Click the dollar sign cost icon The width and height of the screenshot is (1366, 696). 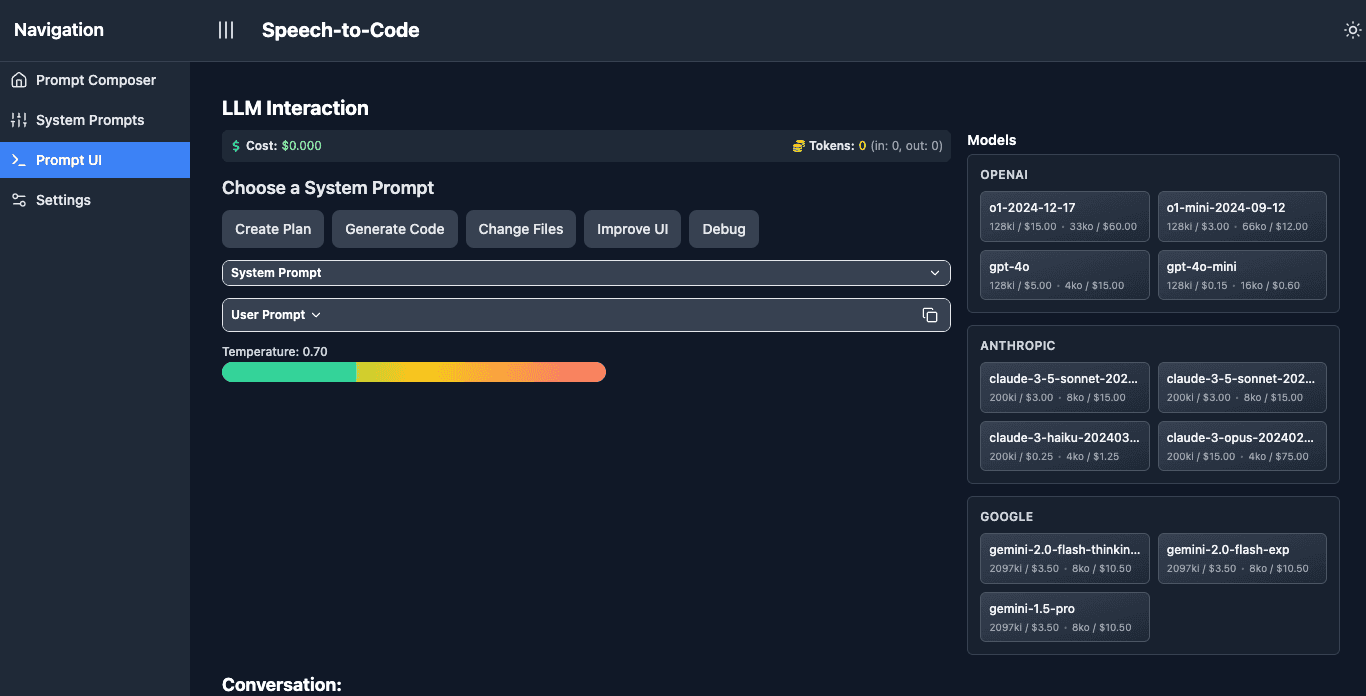[x=236, y=146]
